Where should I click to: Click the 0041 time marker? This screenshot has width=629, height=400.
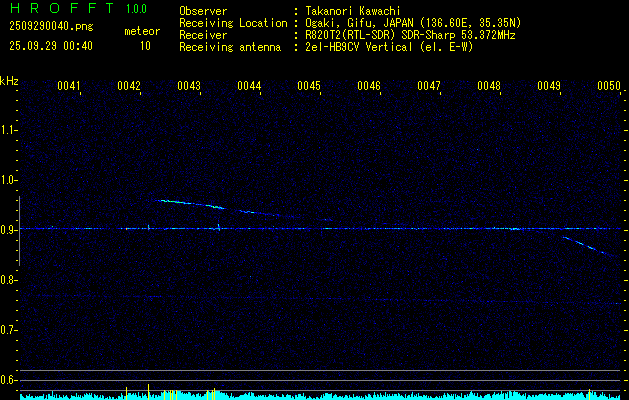point(68,87)
